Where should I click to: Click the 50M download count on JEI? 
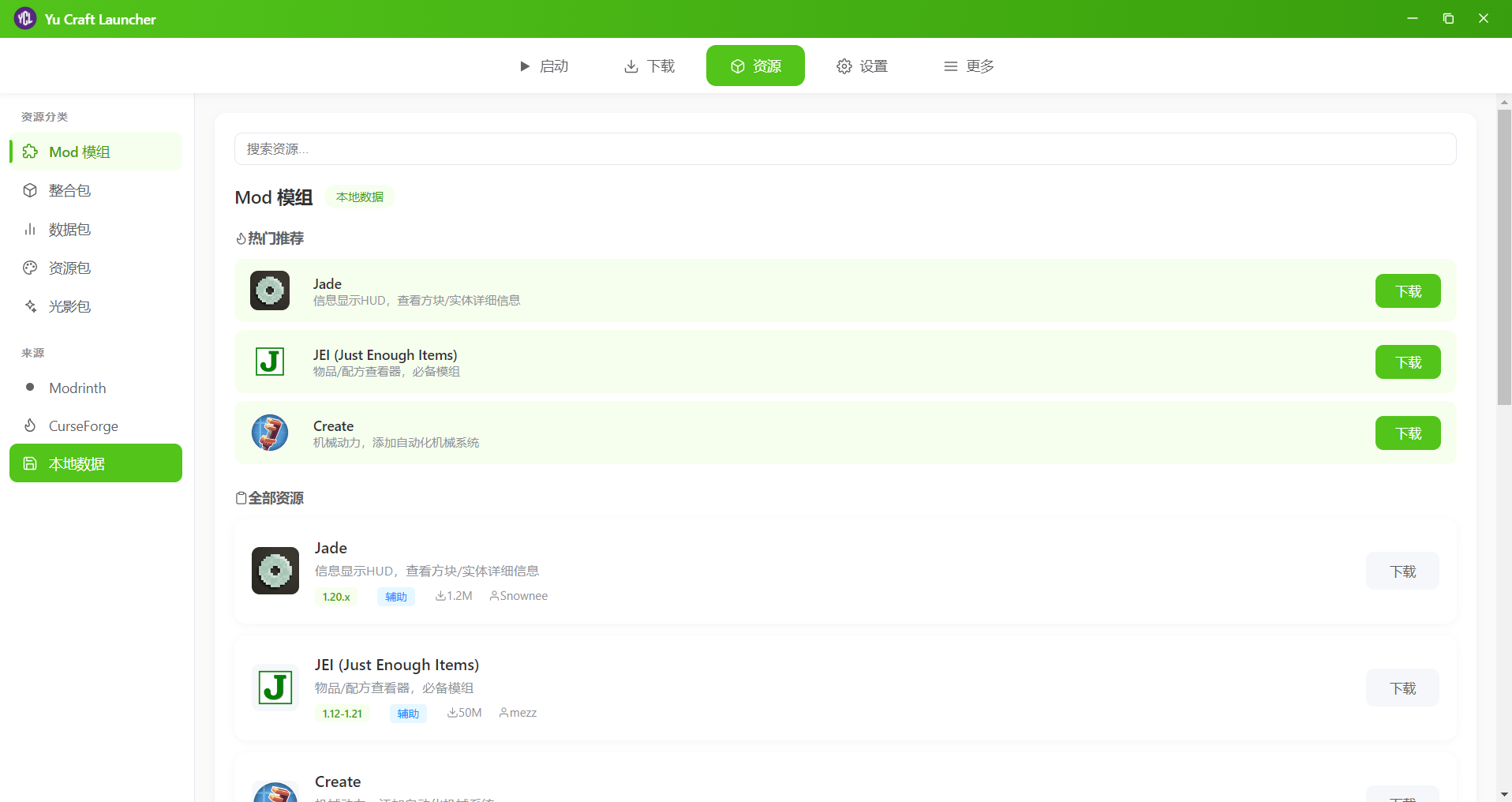point(464,713)
